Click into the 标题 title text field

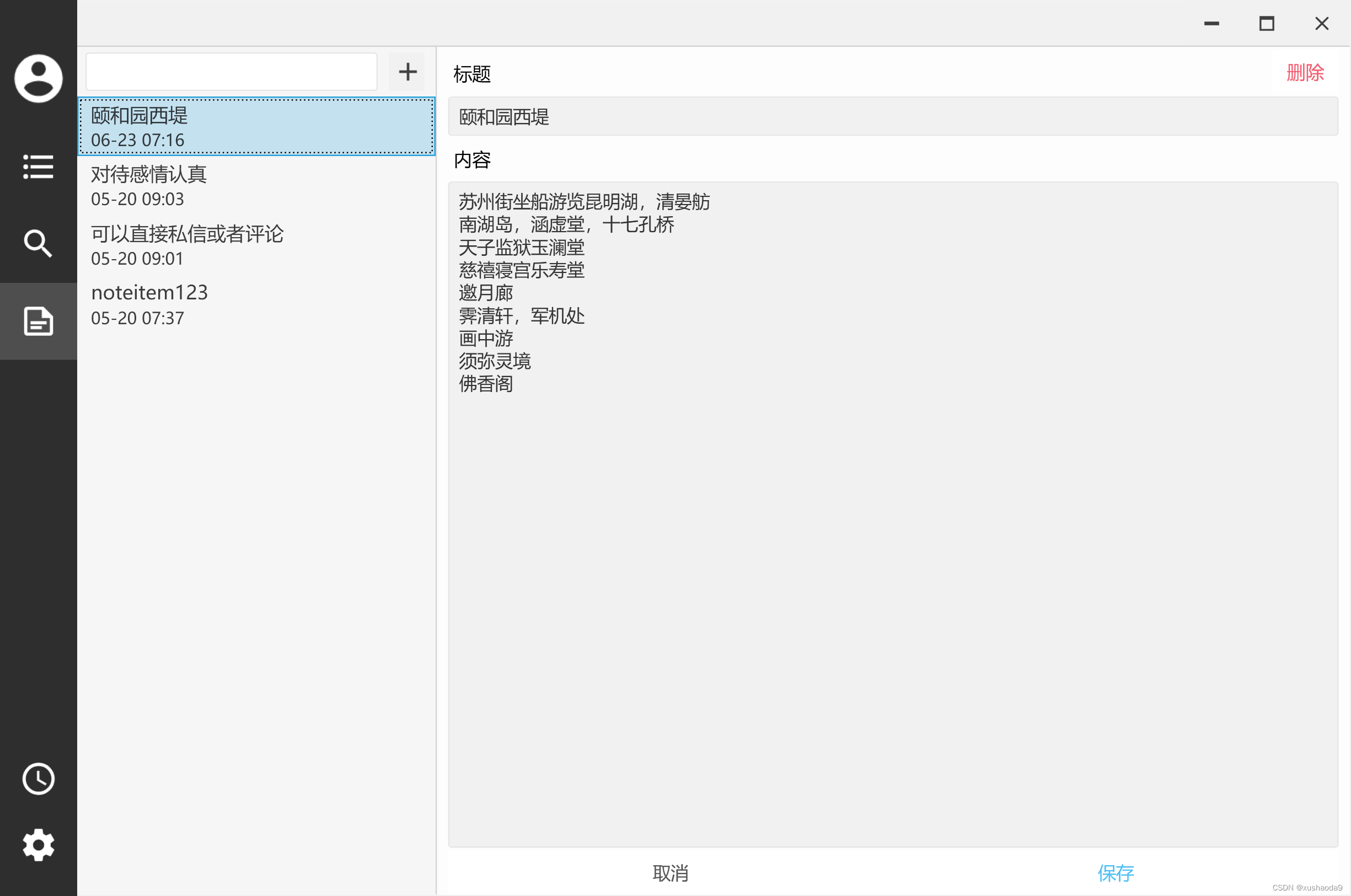pyautogui.click(x=892, y=116)
